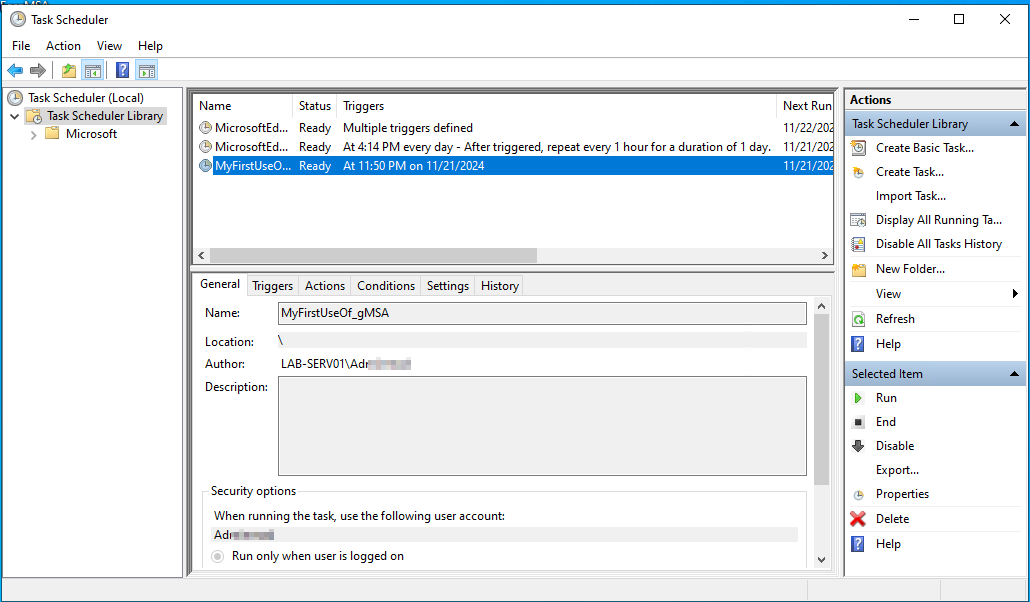
Task: Click the Forward arrow toolbar icon
Action: (x=38, y=70)
